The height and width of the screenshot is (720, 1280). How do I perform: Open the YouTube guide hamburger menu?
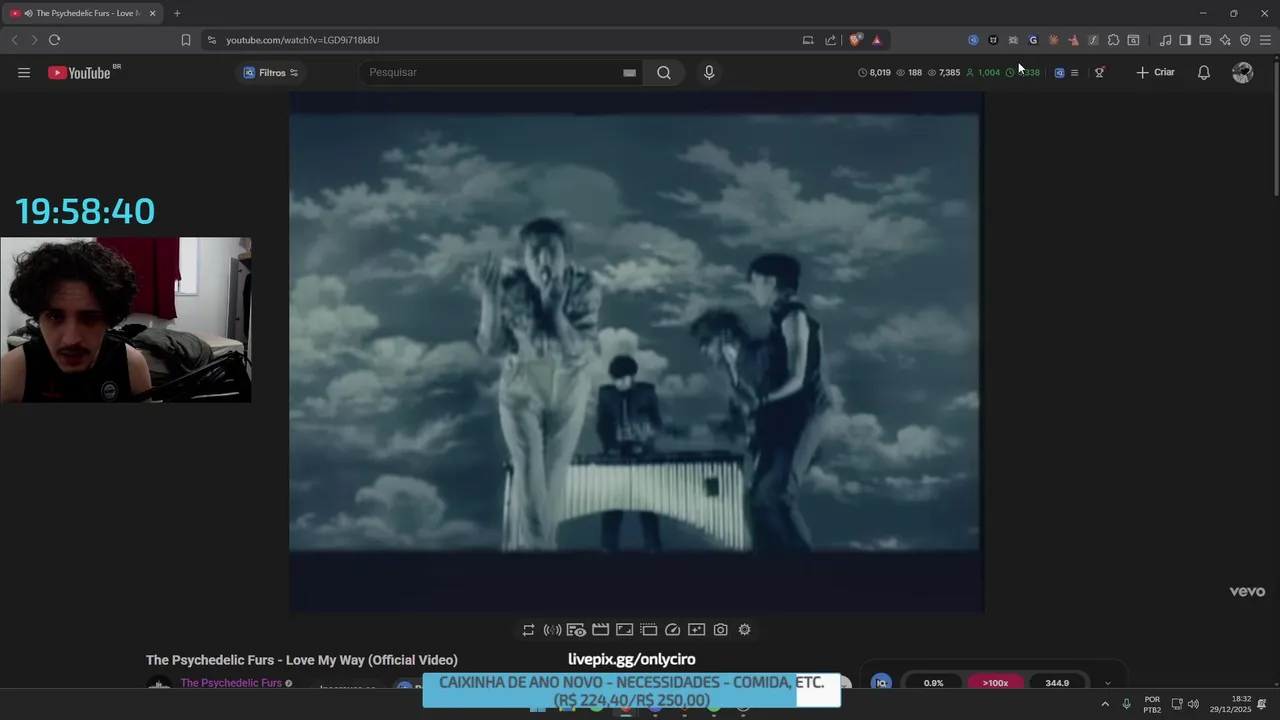[x=24, y=72]
